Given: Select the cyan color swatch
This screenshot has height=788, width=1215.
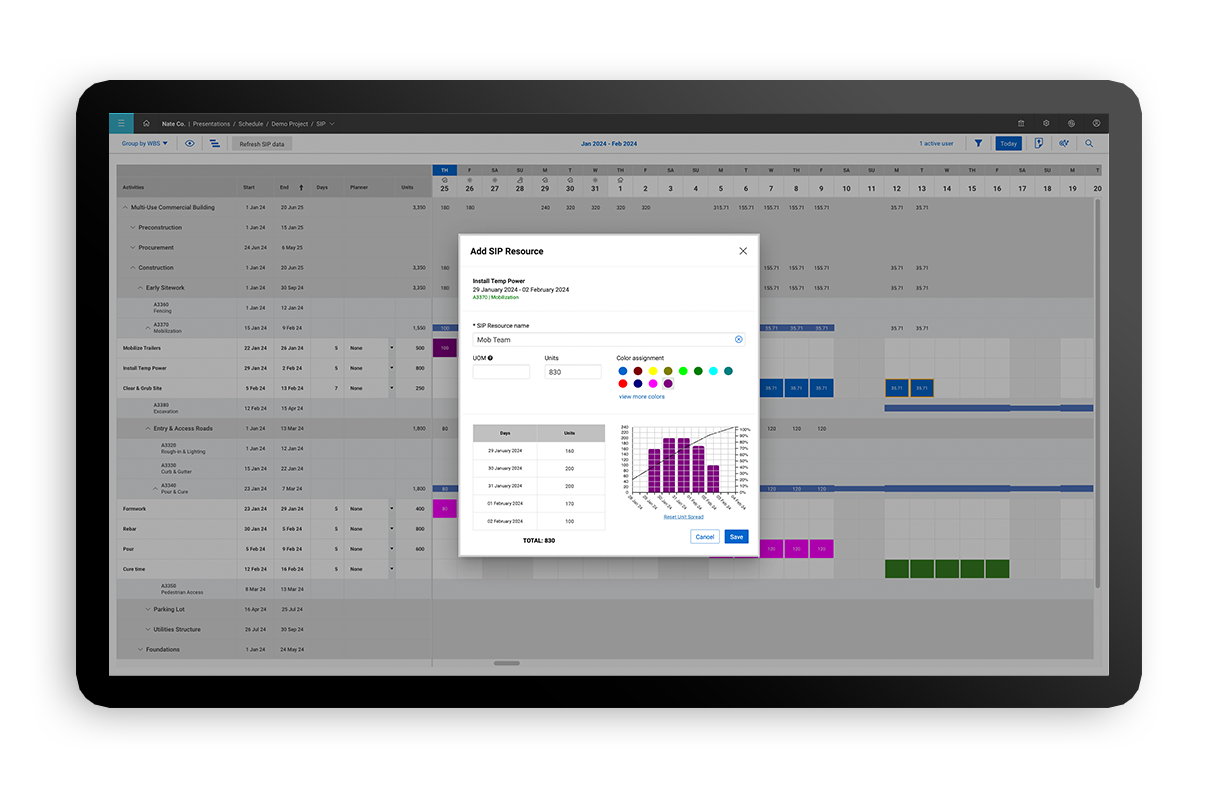Looking at the screenshot, I should (713, 371).
